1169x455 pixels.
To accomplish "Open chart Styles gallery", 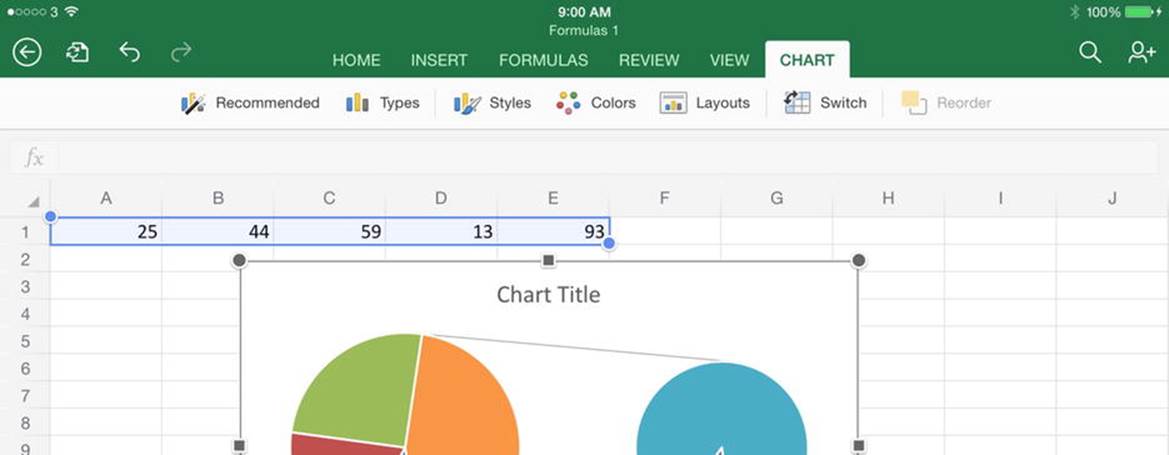I will click(492, 103).
